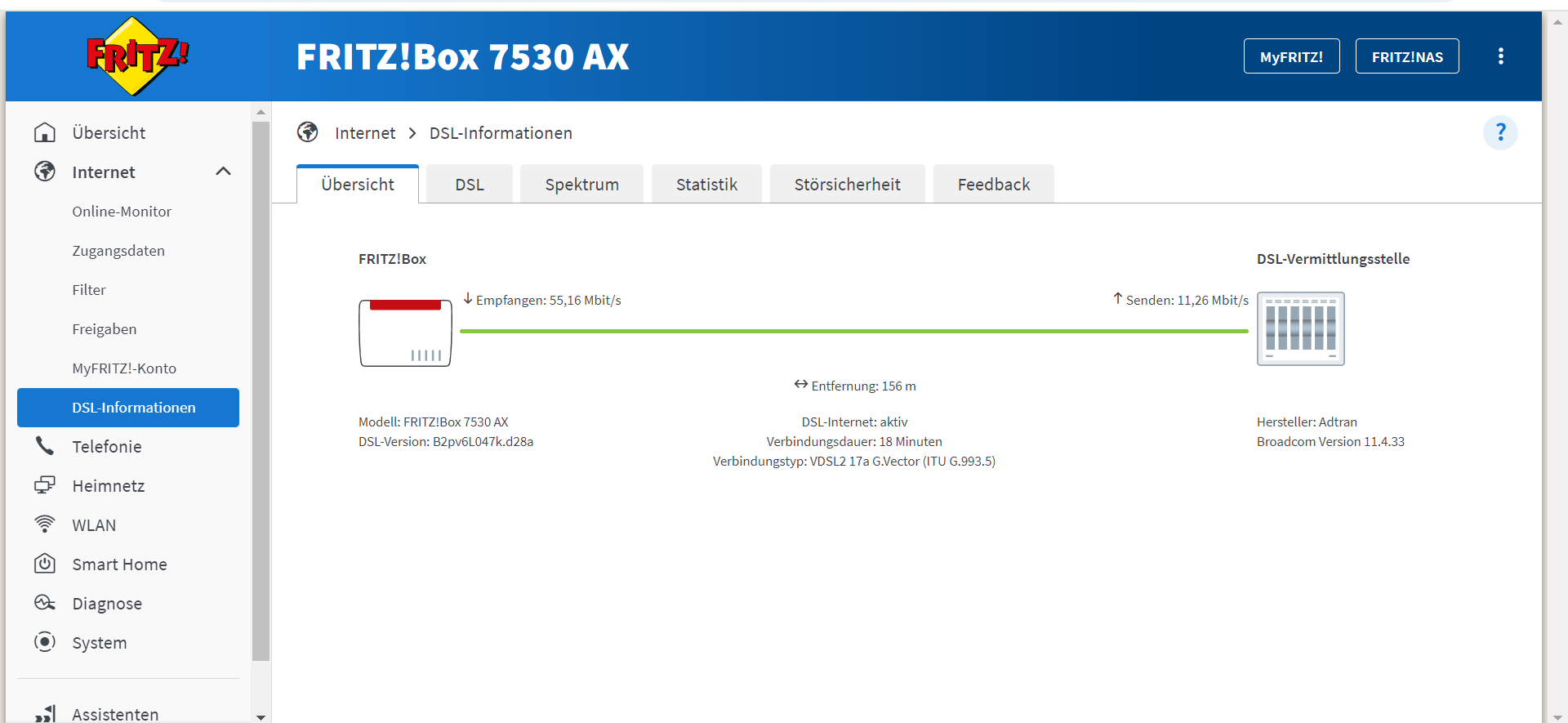Switch to the DSL tab
The image size is (1568, 723).
click(x=470, y=185)
